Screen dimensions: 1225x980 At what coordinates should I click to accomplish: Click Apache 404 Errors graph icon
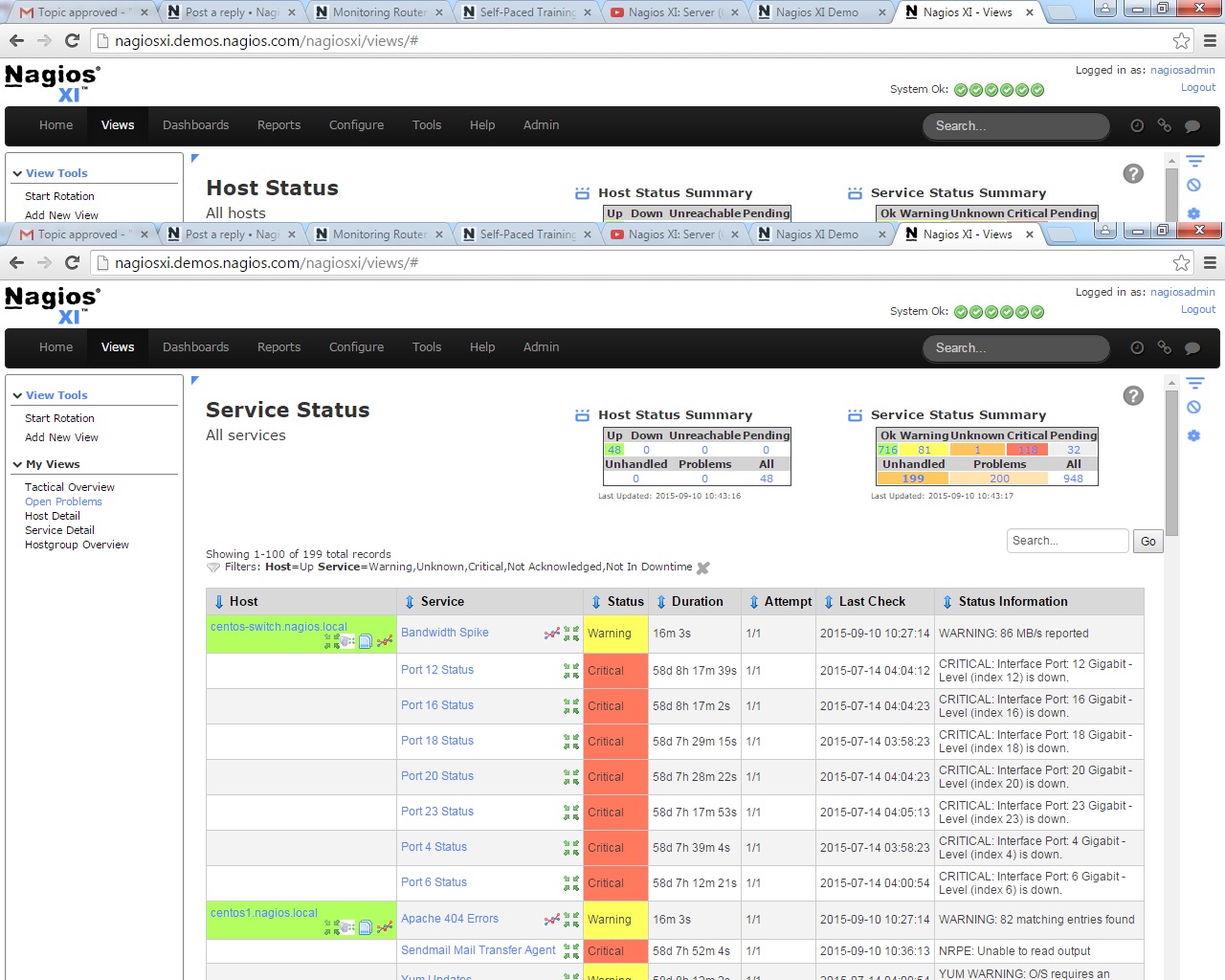click(551, 920)
